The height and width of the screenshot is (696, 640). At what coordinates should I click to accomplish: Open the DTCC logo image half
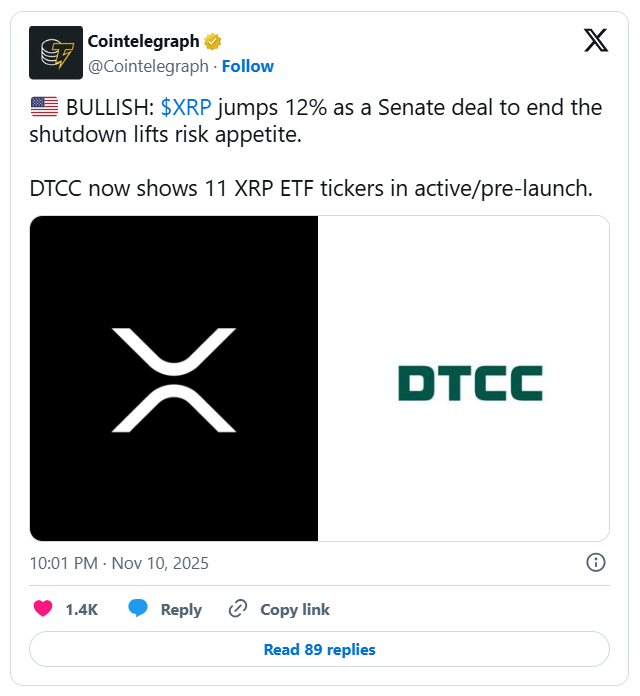[x=463, y=378]
